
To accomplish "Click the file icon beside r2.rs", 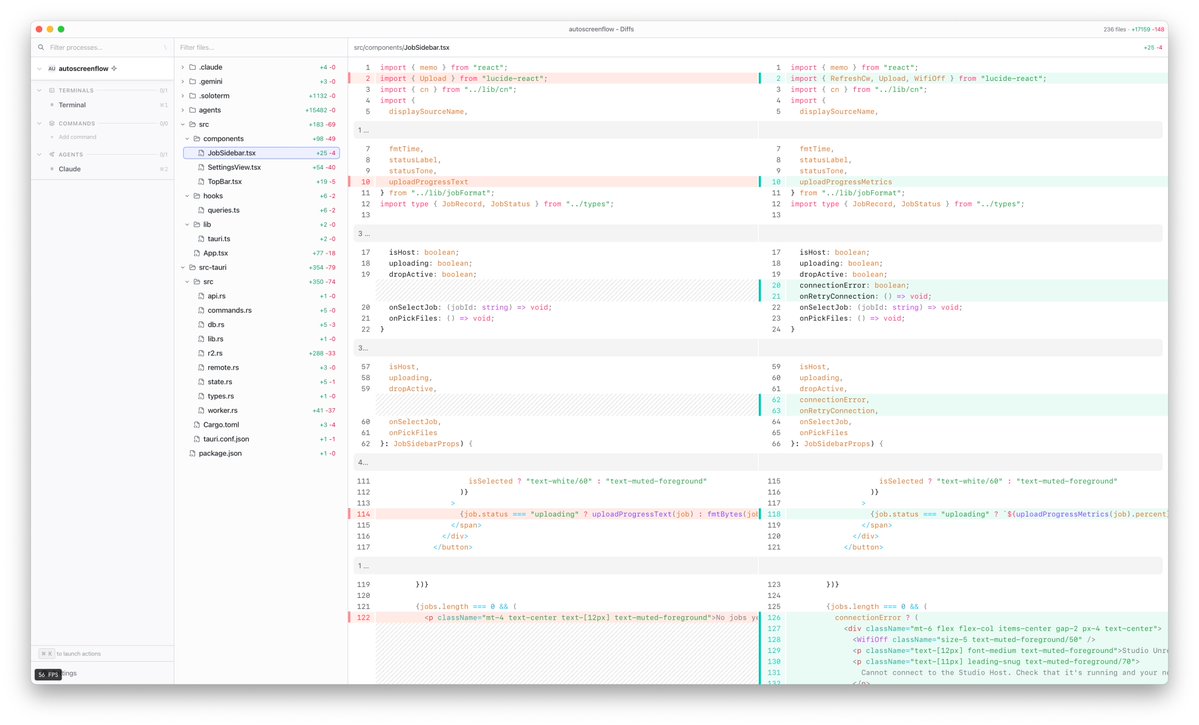I will (x=201, y=353).
